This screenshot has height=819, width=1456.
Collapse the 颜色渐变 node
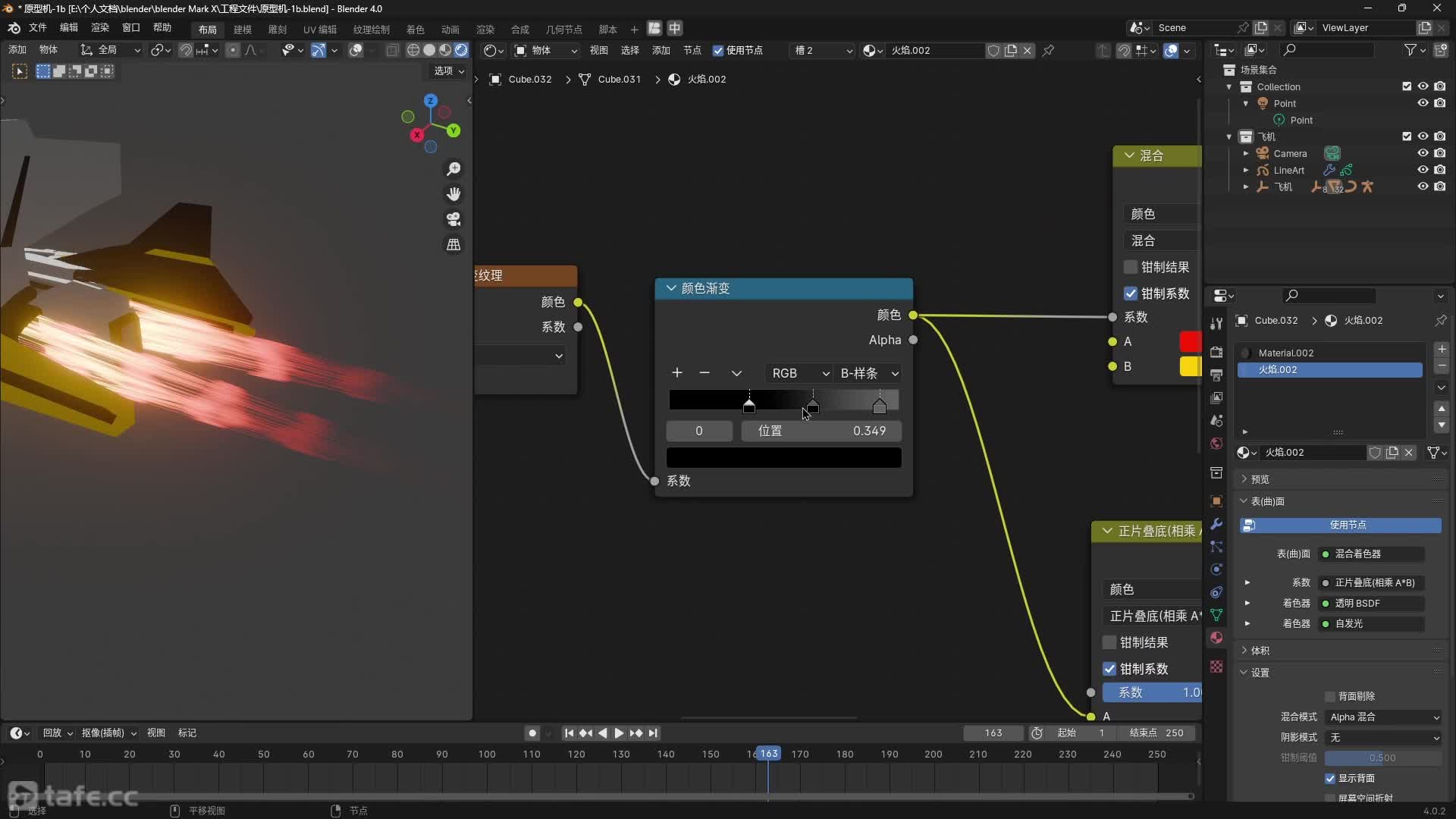coord(671,288)
